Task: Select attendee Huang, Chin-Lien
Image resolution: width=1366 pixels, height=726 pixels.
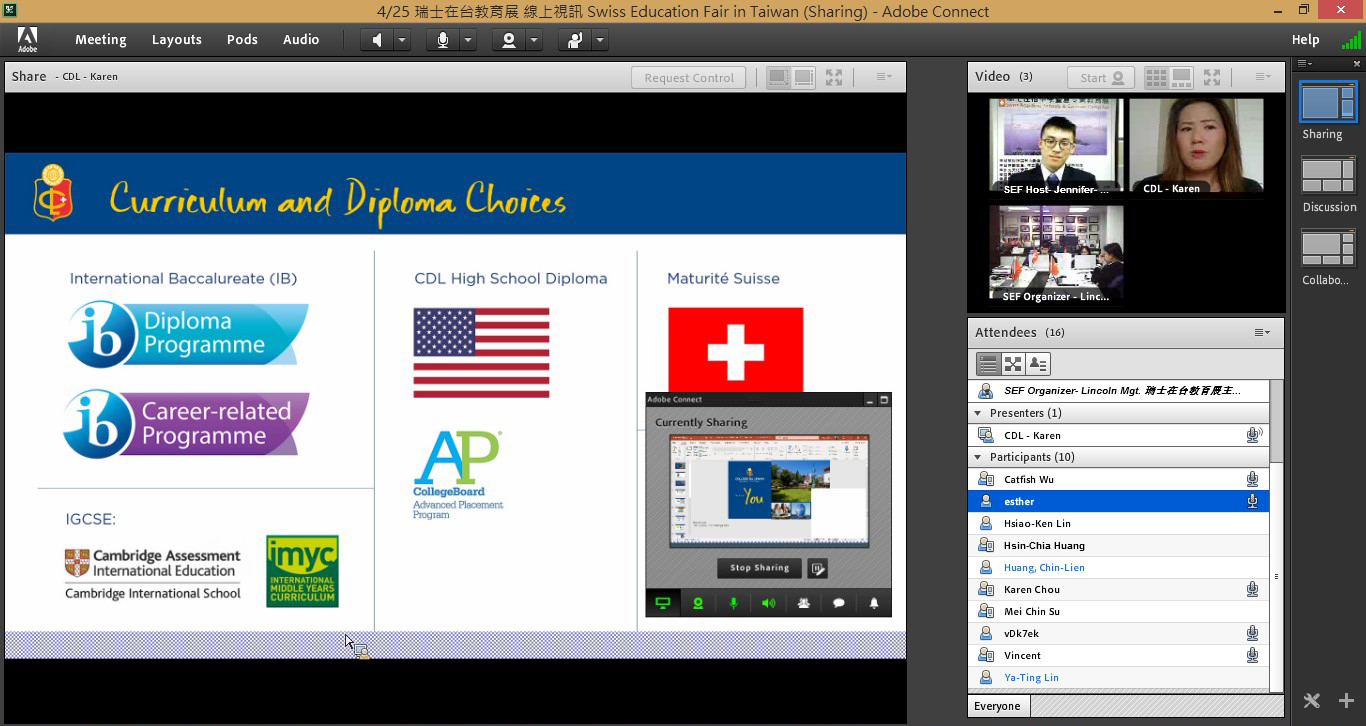Action: (x=1119, y=567)
